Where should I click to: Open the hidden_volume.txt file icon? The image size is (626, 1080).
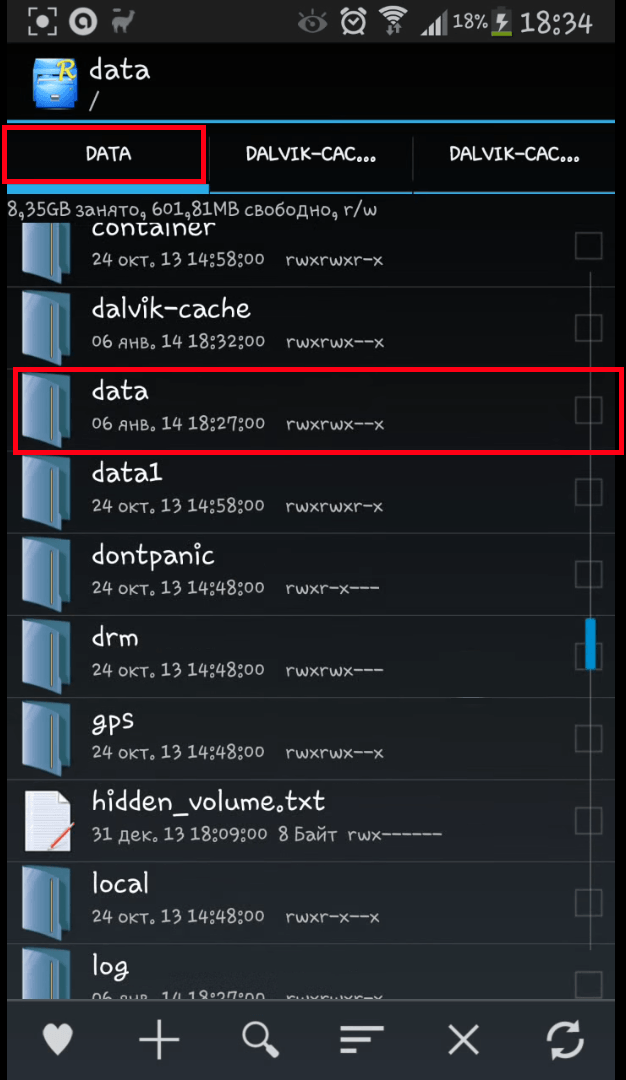48,820
